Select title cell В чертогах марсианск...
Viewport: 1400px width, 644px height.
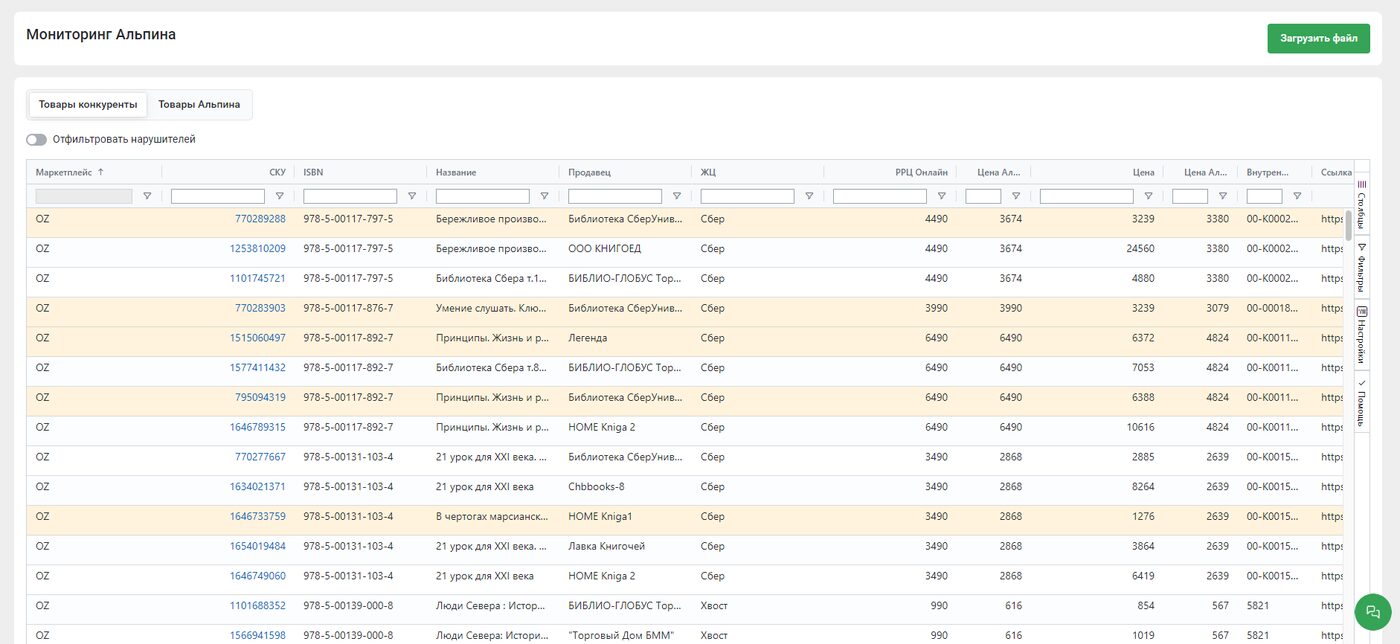(492, 517)
